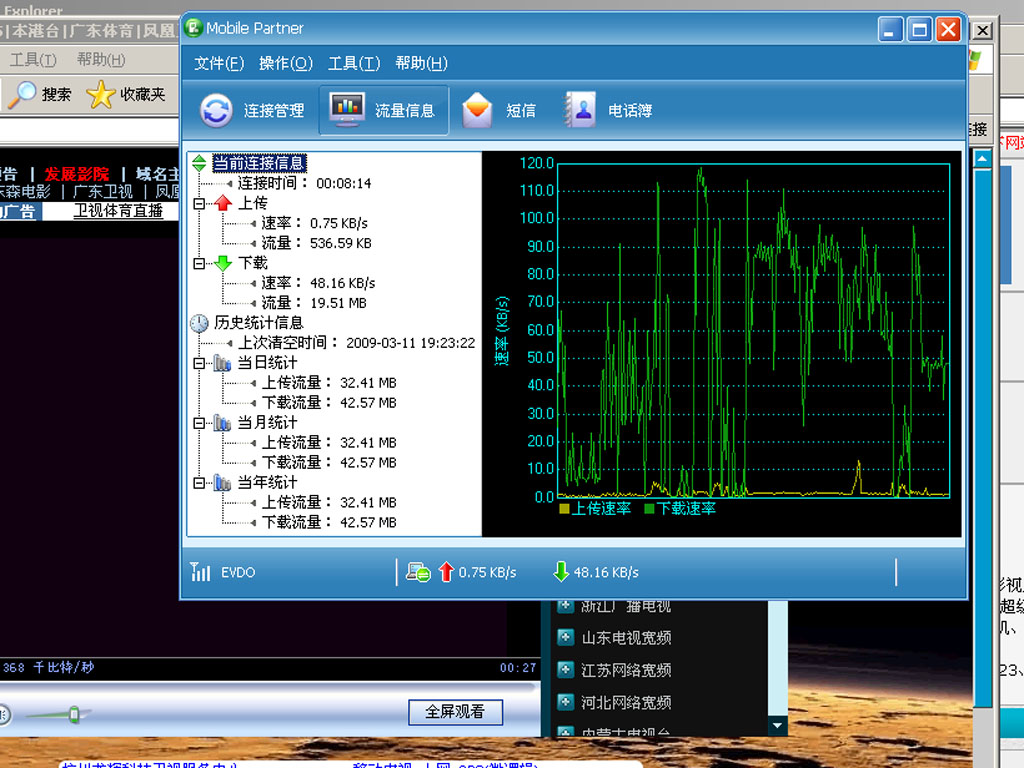Image resolution: width=1024 pixels, height=768 pixels.
Task: Click the EVDO signal strength icon
Action: (x=200, y=572)
